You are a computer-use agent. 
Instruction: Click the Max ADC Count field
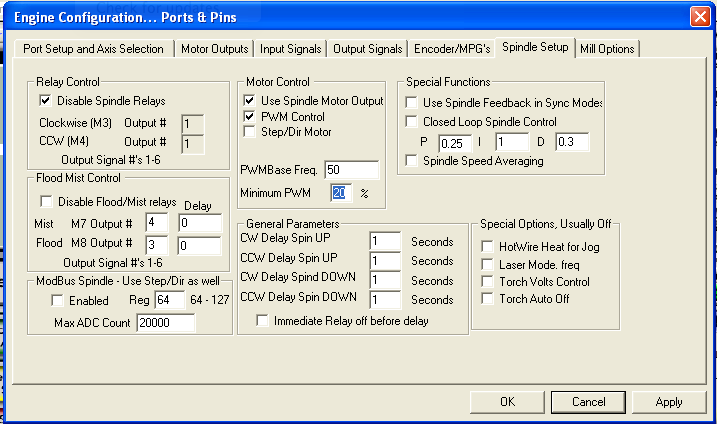(167, 322)
